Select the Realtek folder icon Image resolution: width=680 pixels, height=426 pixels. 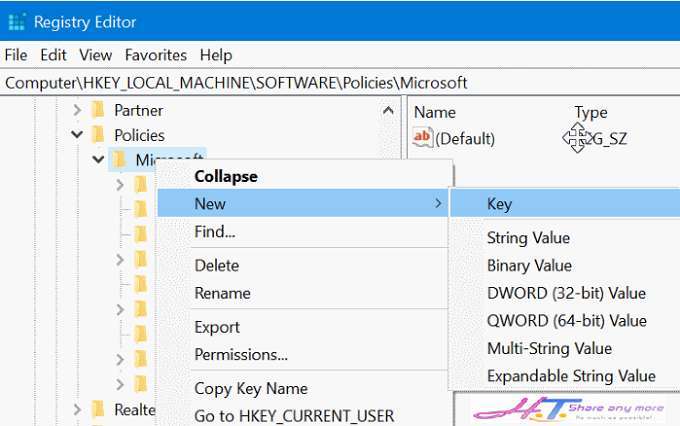tap(98, 409)
